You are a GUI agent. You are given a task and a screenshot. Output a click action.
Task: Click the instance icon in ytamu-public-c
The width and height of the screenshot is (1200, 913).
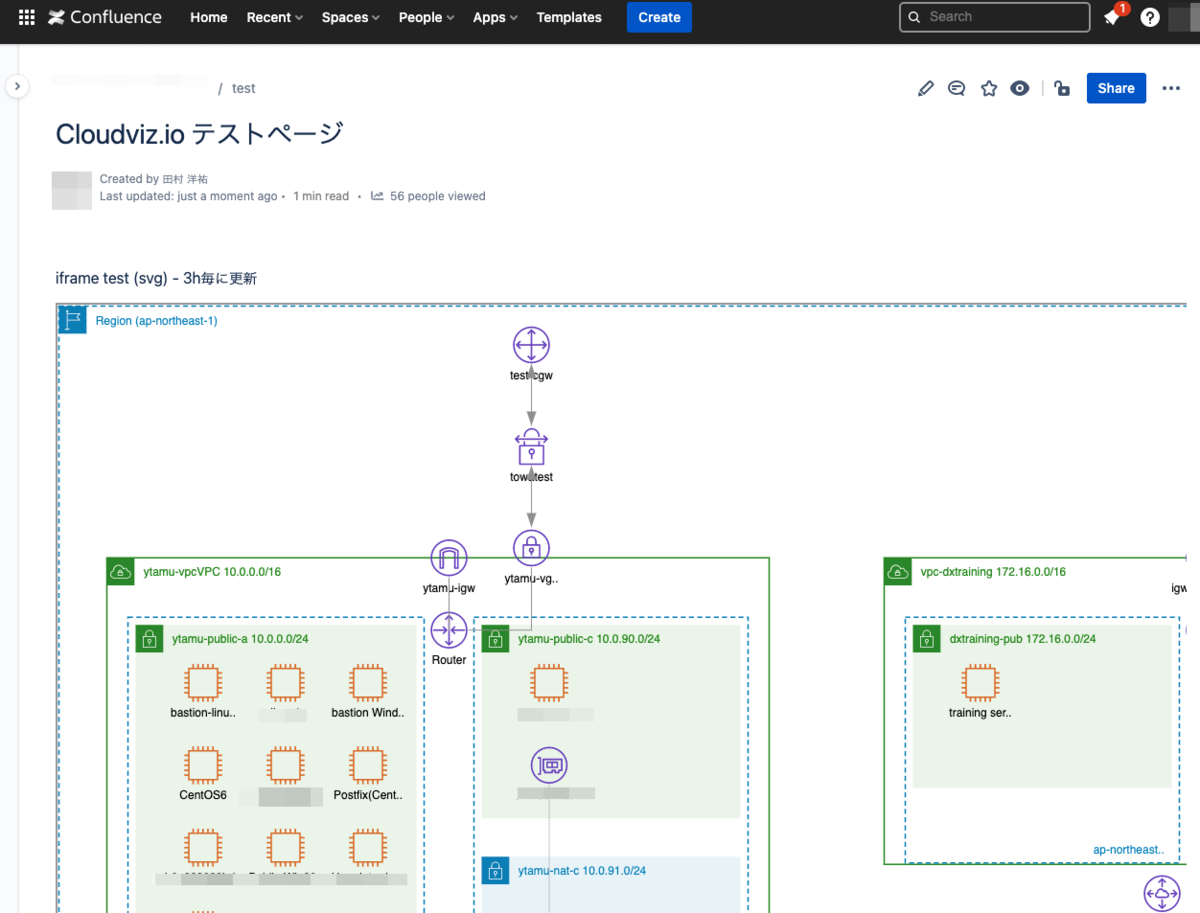pos(548,684)
